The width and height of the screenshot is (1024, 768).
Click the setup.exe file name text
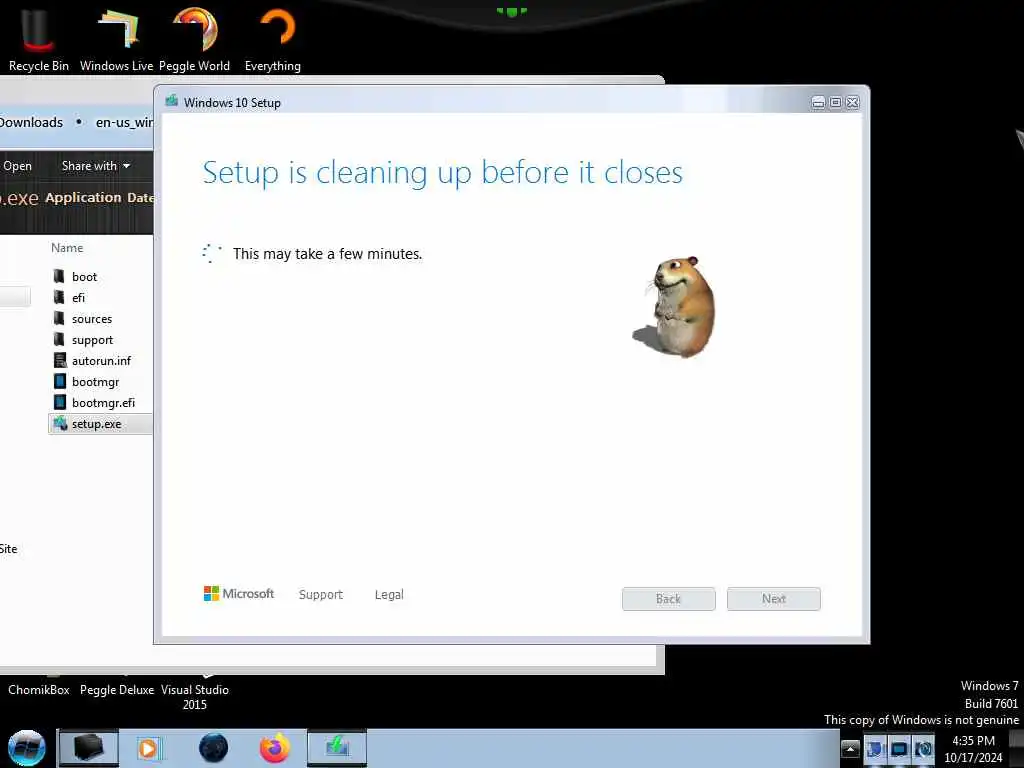click(97, 424)
